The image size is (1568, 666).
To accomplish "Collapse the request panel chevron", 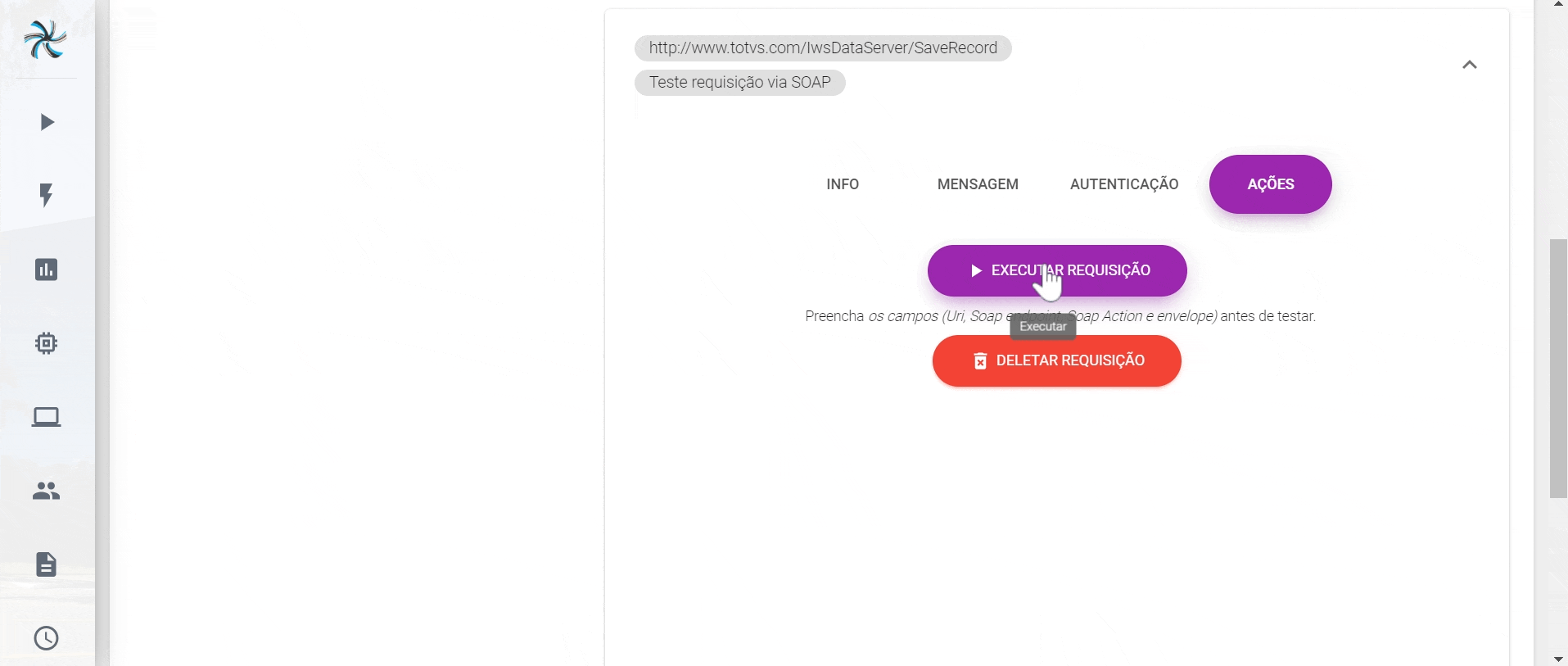I will [1470, 65].
